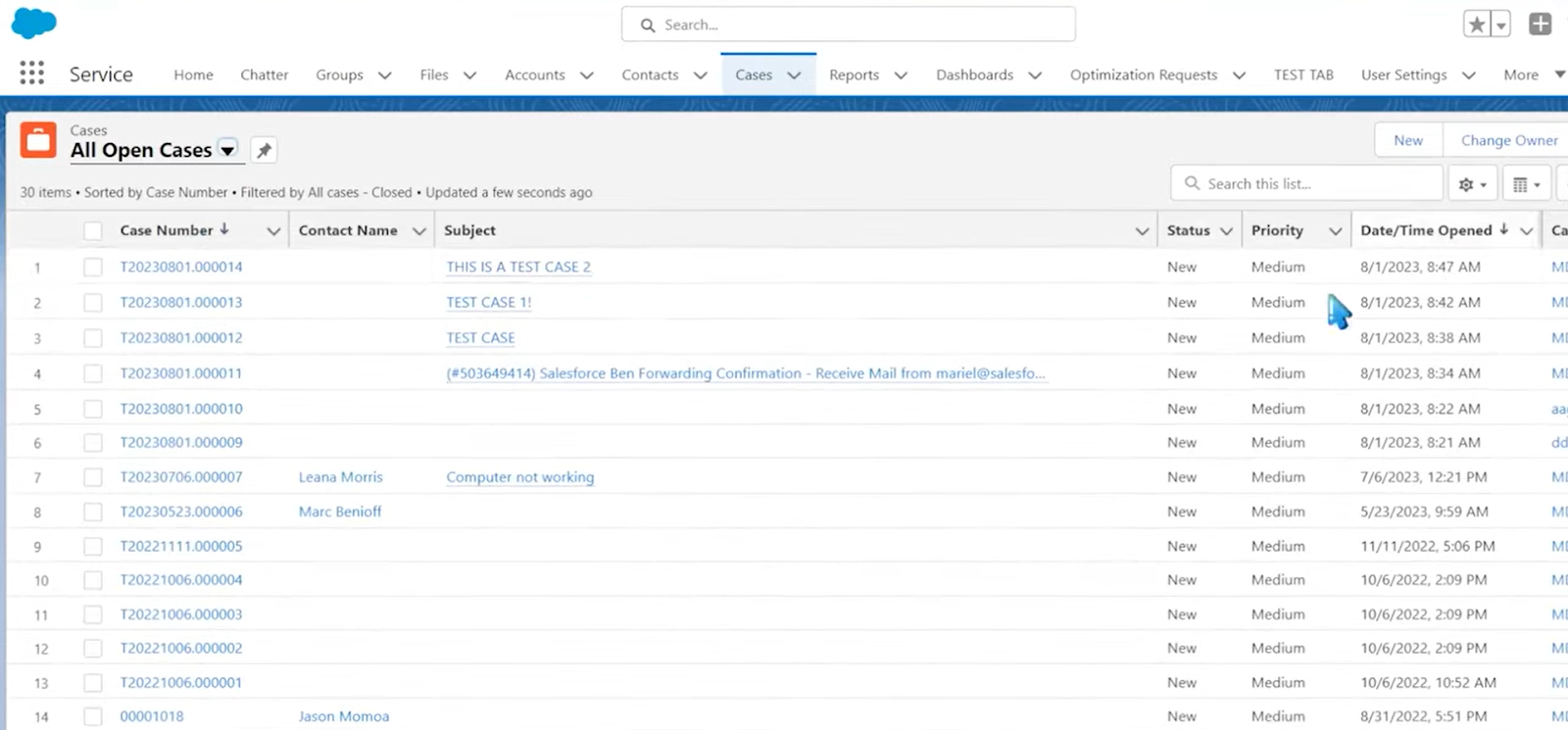Expand the Reports tab chevron
This screenshot has width=1568, height=730.
click(901, 75)
